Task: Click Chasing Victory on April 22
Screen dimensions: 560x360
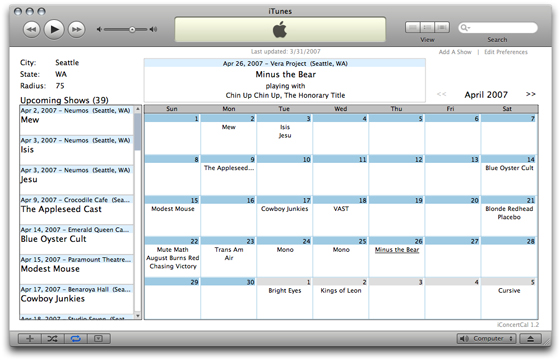Action: (x=173, y=266)
